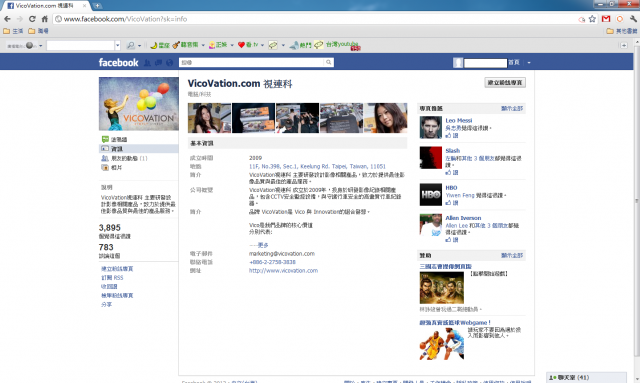This screenshot has width=640, height=383.
Task: Click the browser forward arrow
Action: coord(20,19)
